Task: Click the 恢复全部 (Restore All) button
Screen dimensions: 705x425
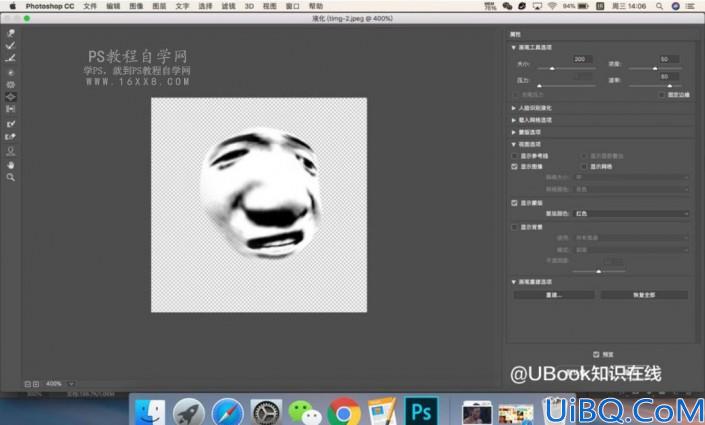Action: [x=644, y=295]
